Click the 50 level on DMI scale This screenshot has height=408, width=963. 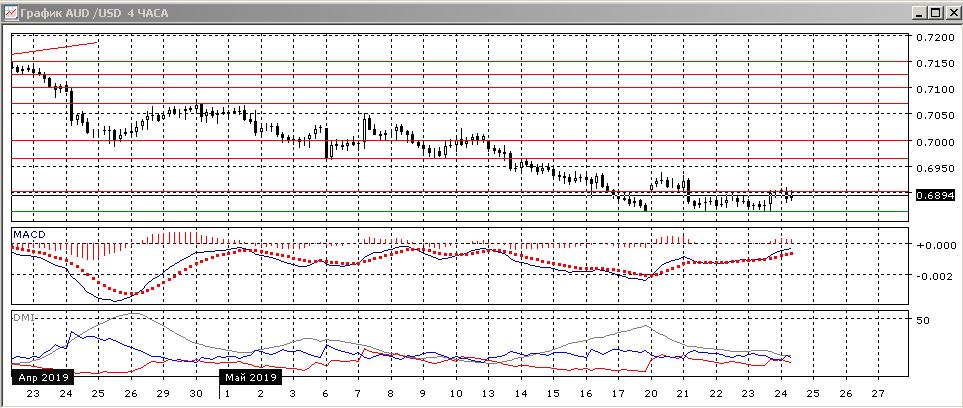pos(922,320)
